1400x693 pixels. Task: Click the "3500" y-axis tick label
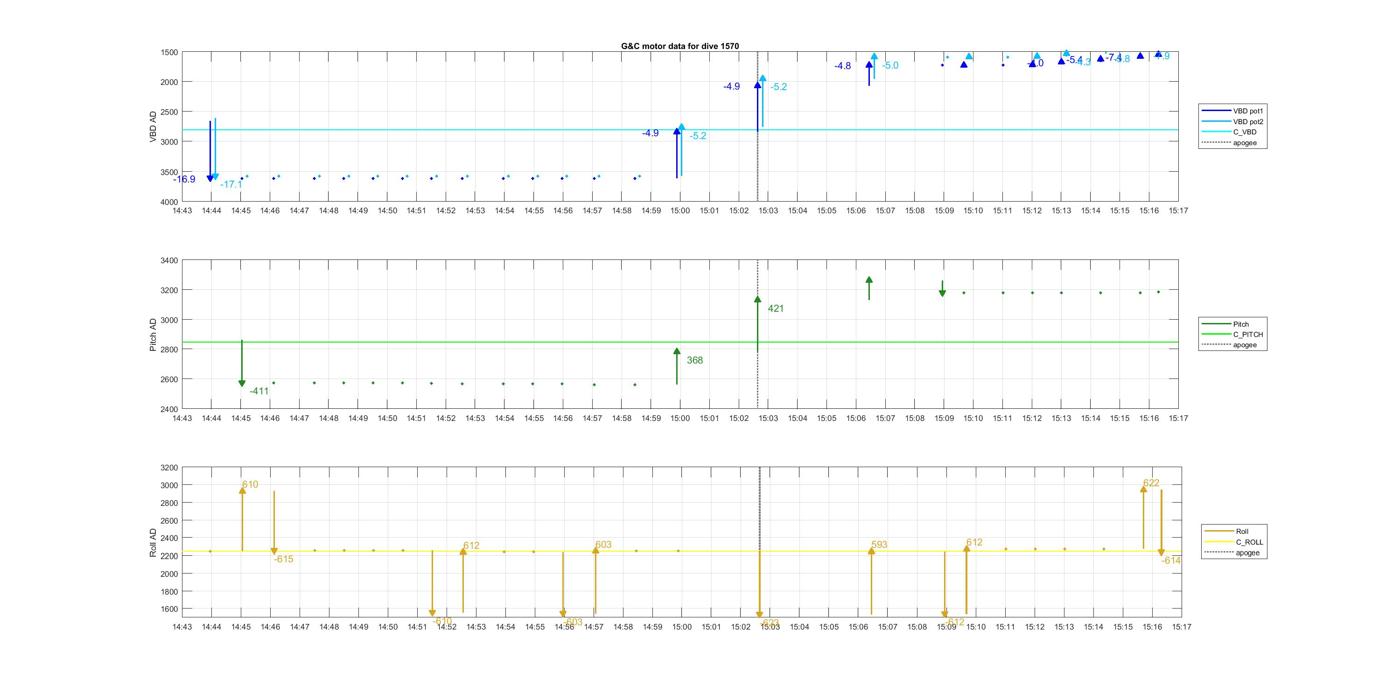click(167, 172)
